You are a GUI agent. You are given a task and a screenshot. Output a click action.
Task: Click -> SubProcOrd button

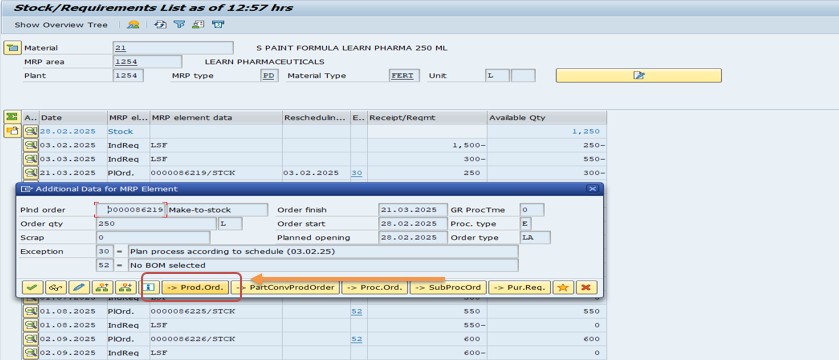pyautogui.click(x=448, y=287)
